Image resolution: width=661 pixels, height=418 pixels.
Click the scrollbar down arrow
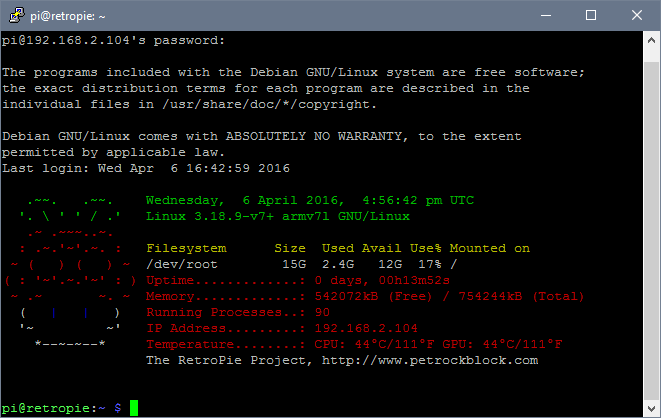(x=650, y=408)
